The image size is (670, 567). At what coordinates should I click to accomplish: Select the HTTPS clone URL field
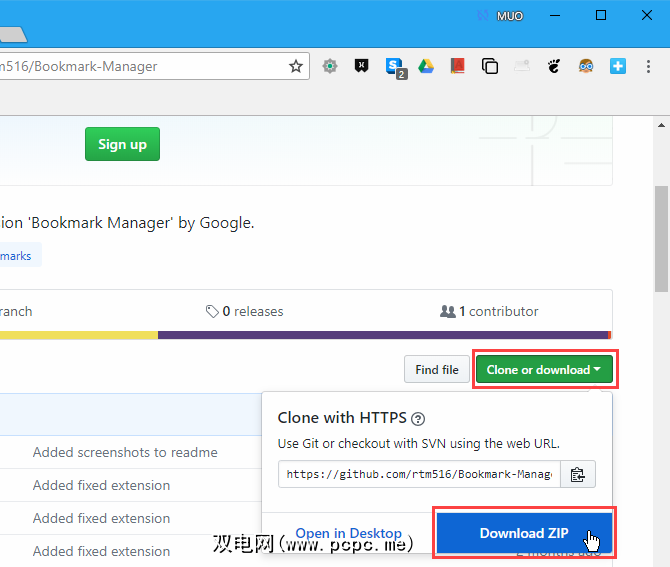coord(419,474)
